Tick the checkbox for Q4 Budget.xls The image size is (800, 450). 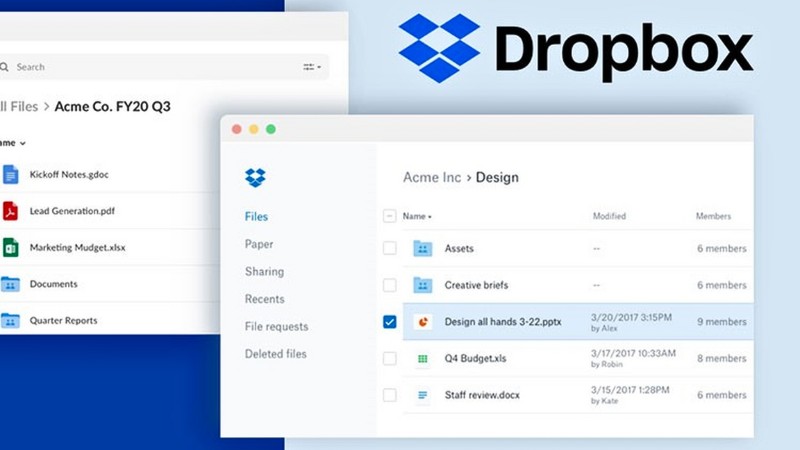tap(389, 358)
